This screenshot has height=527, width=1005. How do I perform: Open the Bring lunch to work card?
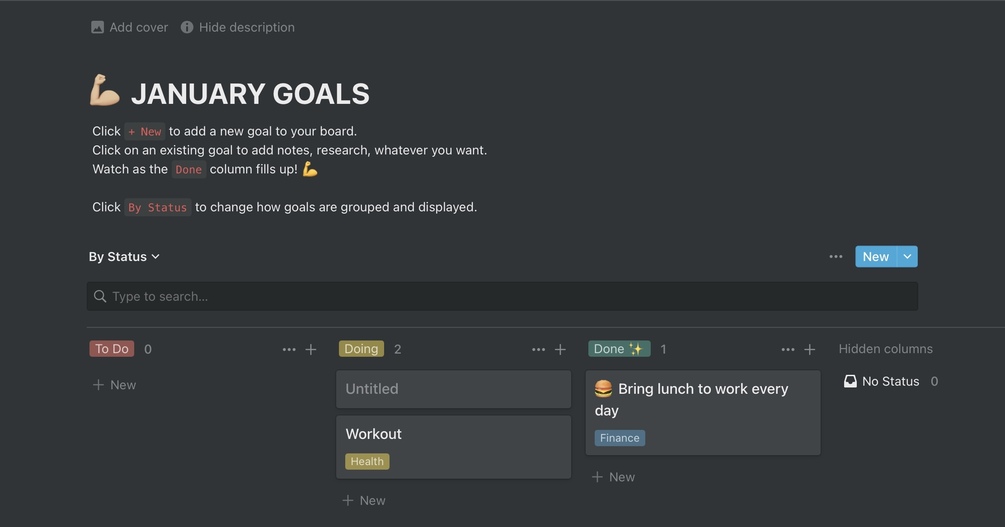pyautogui.click(x=702, y=399)
